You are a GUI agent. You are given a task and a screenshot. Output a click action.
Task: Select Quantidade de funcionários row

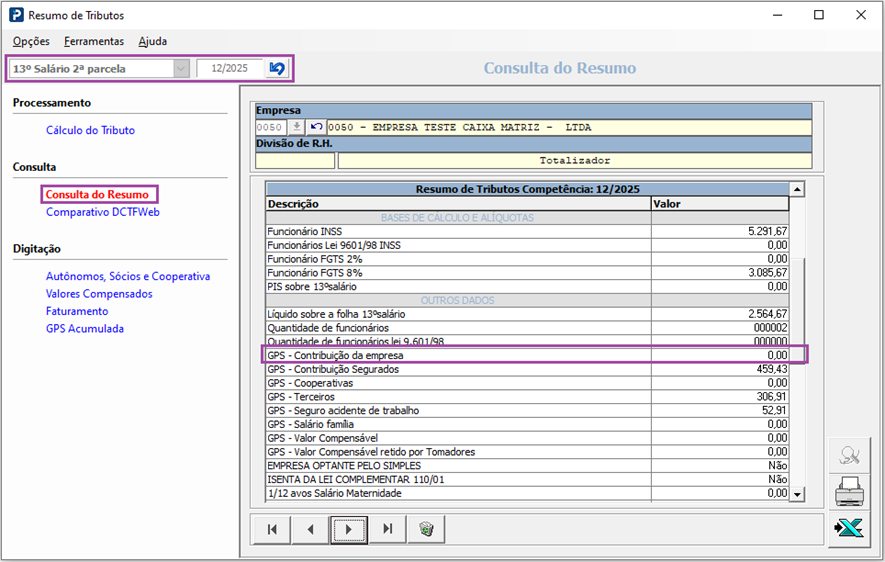527,328
